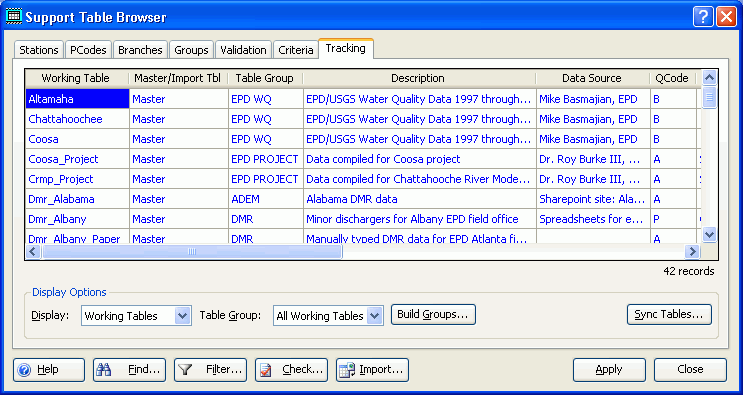Open the Validation tab
This screenshot has height=395, width=743.
244,50
